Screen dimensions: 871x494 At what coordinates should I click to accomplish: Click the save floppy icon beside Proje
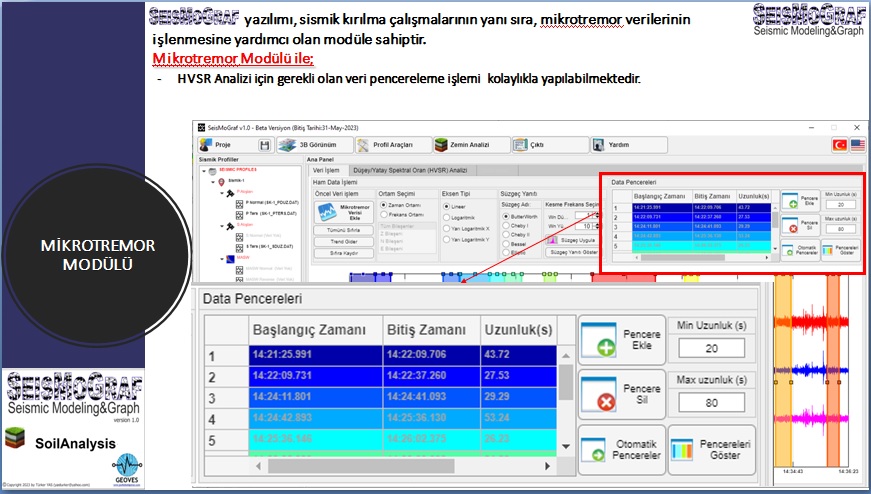pyautogui.click(x=265, y=145)
